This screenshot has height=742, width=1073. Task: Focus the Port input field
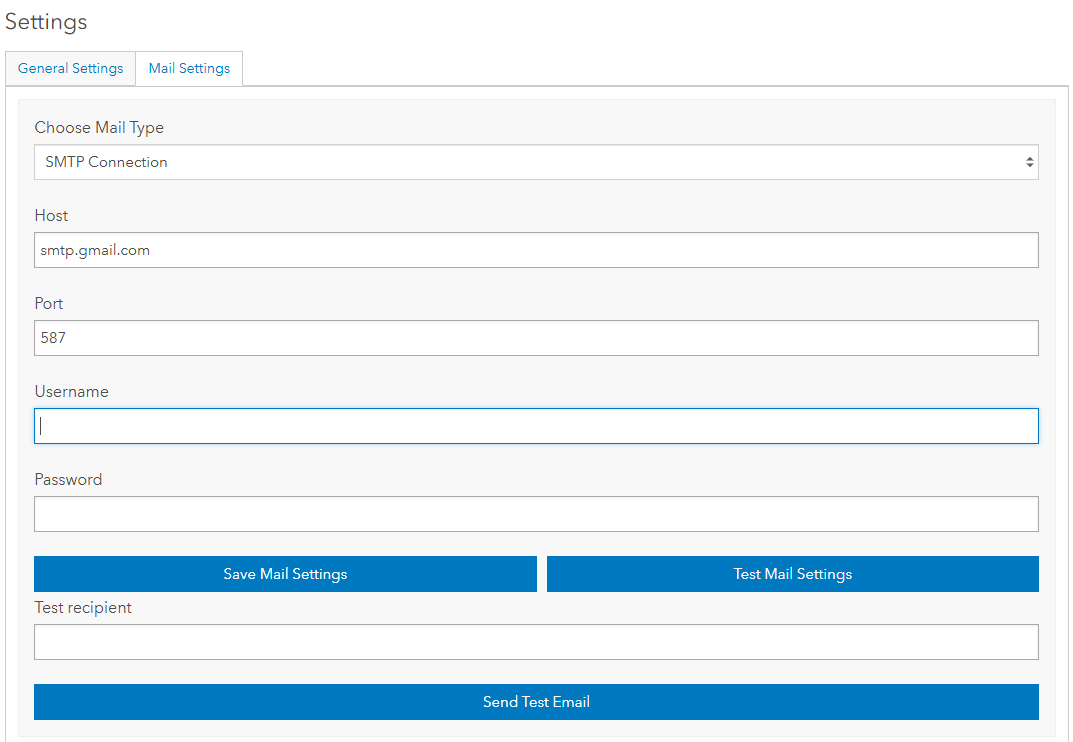536,338
